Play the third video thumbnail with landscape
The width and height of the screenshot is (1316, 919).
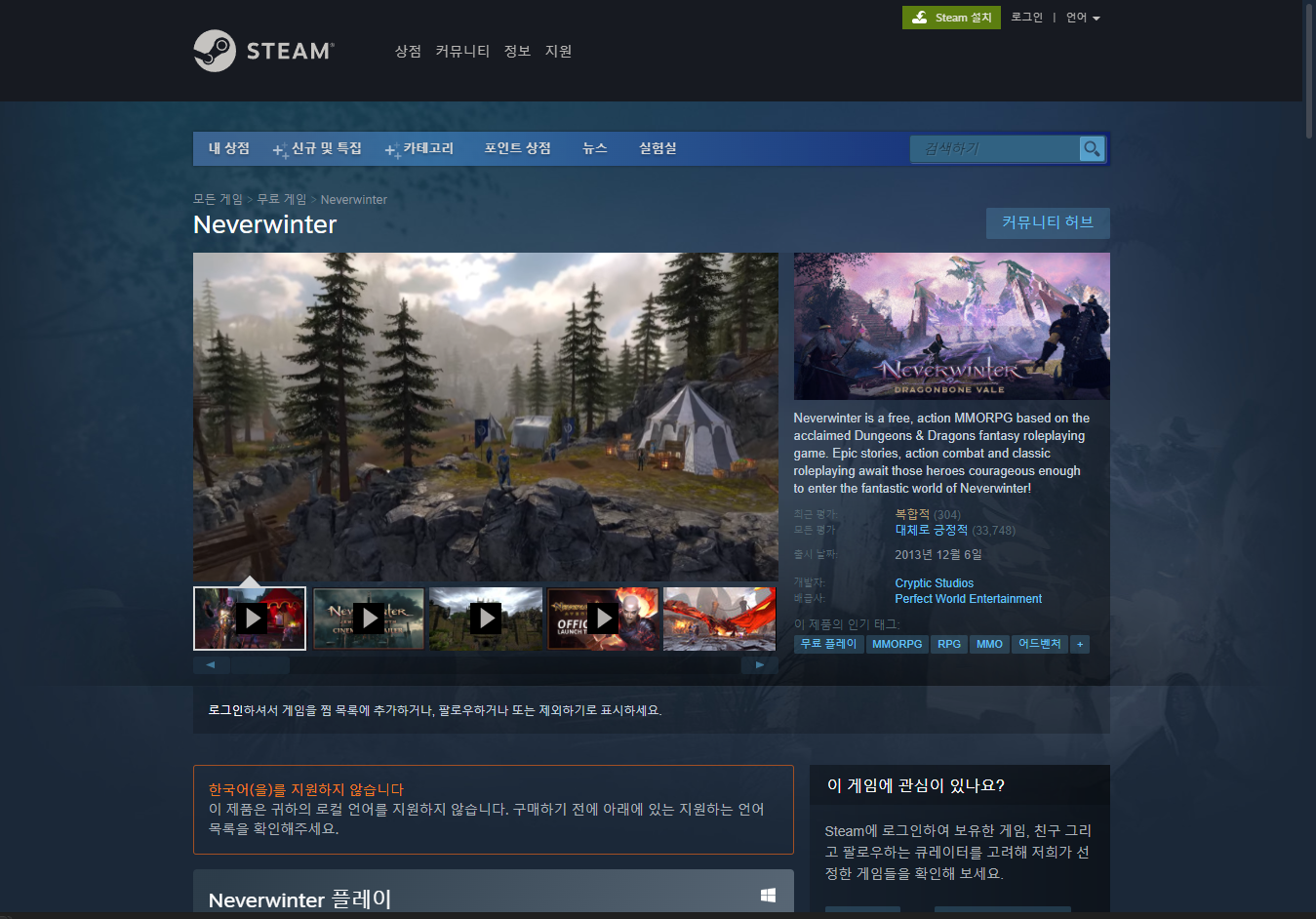pos(485,619)
